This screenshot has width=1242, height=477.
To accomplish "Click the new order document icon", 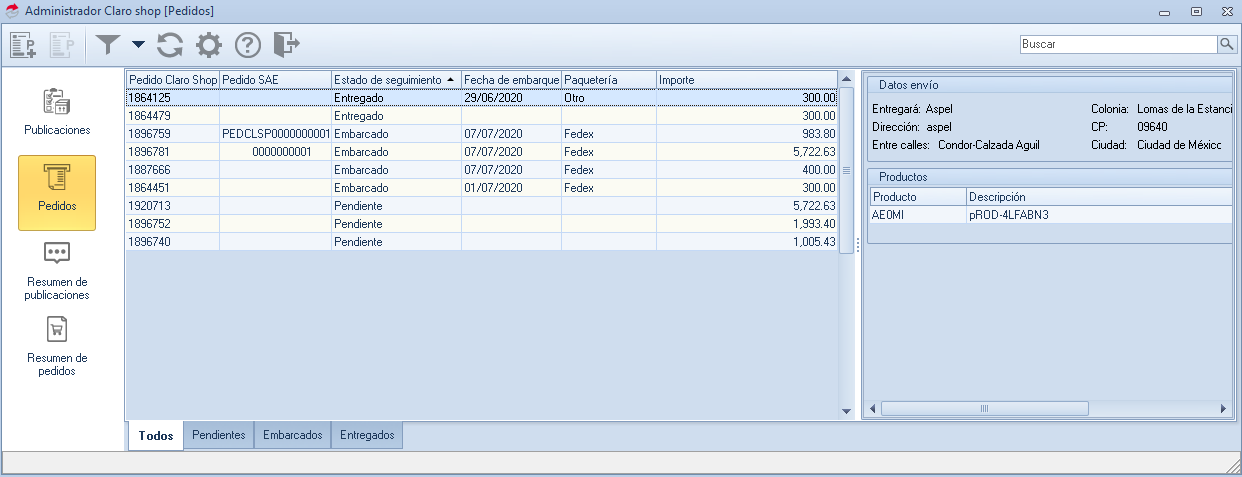I will coord(23,44).
